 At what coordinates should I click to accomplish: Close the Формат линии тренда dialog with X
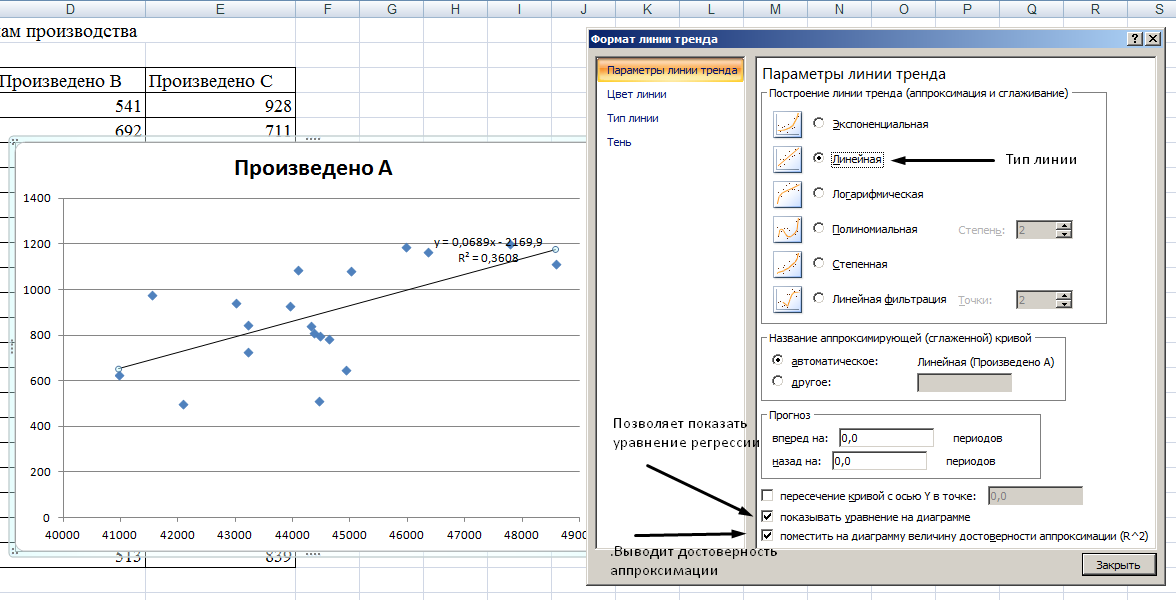pos(1153,39)
